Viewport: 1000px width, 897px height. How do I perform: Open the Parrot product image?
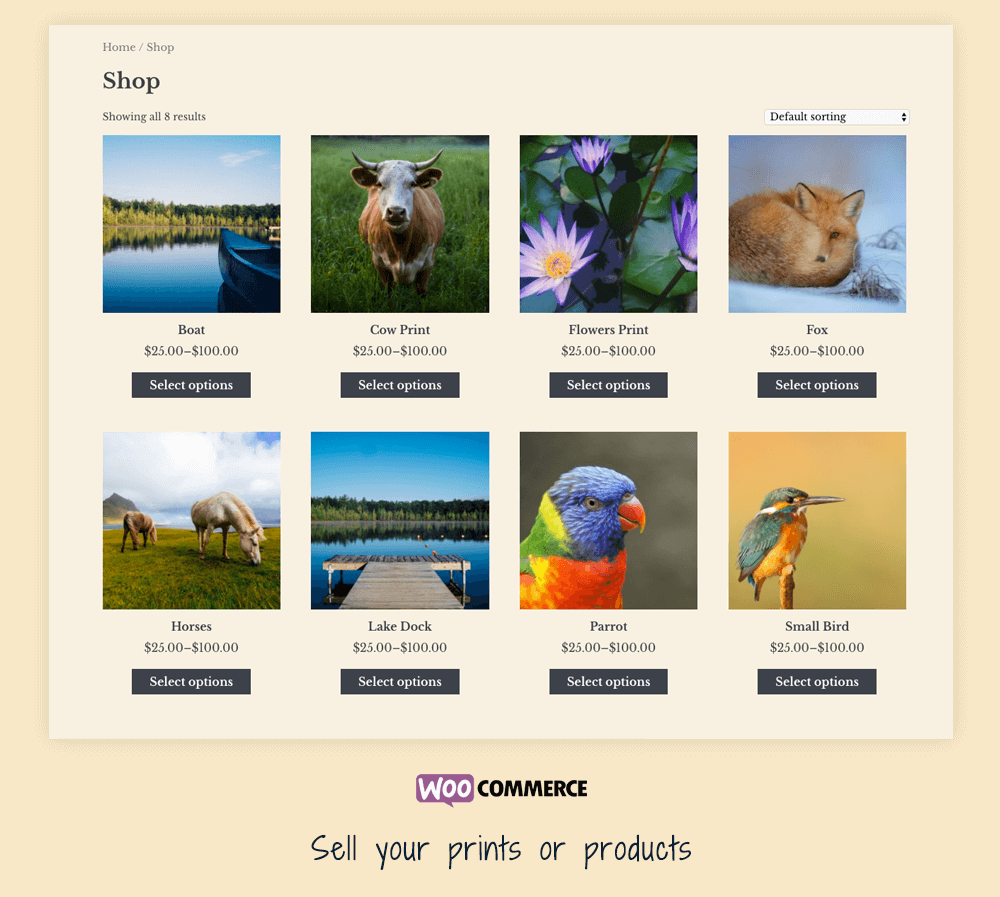[x=608, y=521]
